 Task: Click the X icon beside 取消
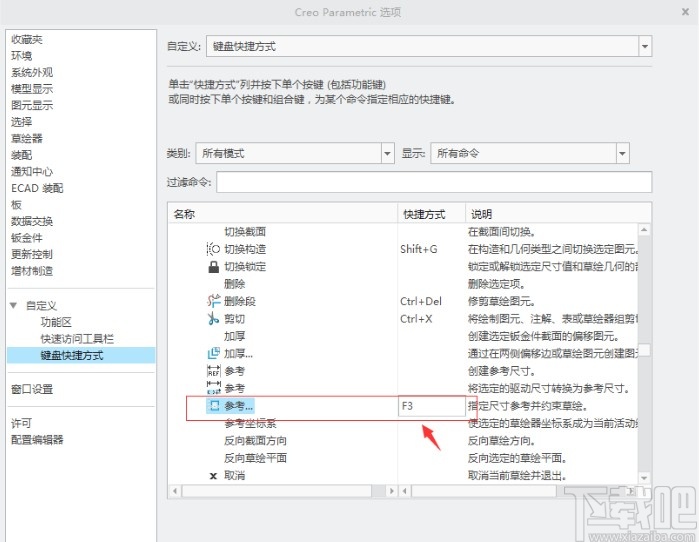click(213, 476)
